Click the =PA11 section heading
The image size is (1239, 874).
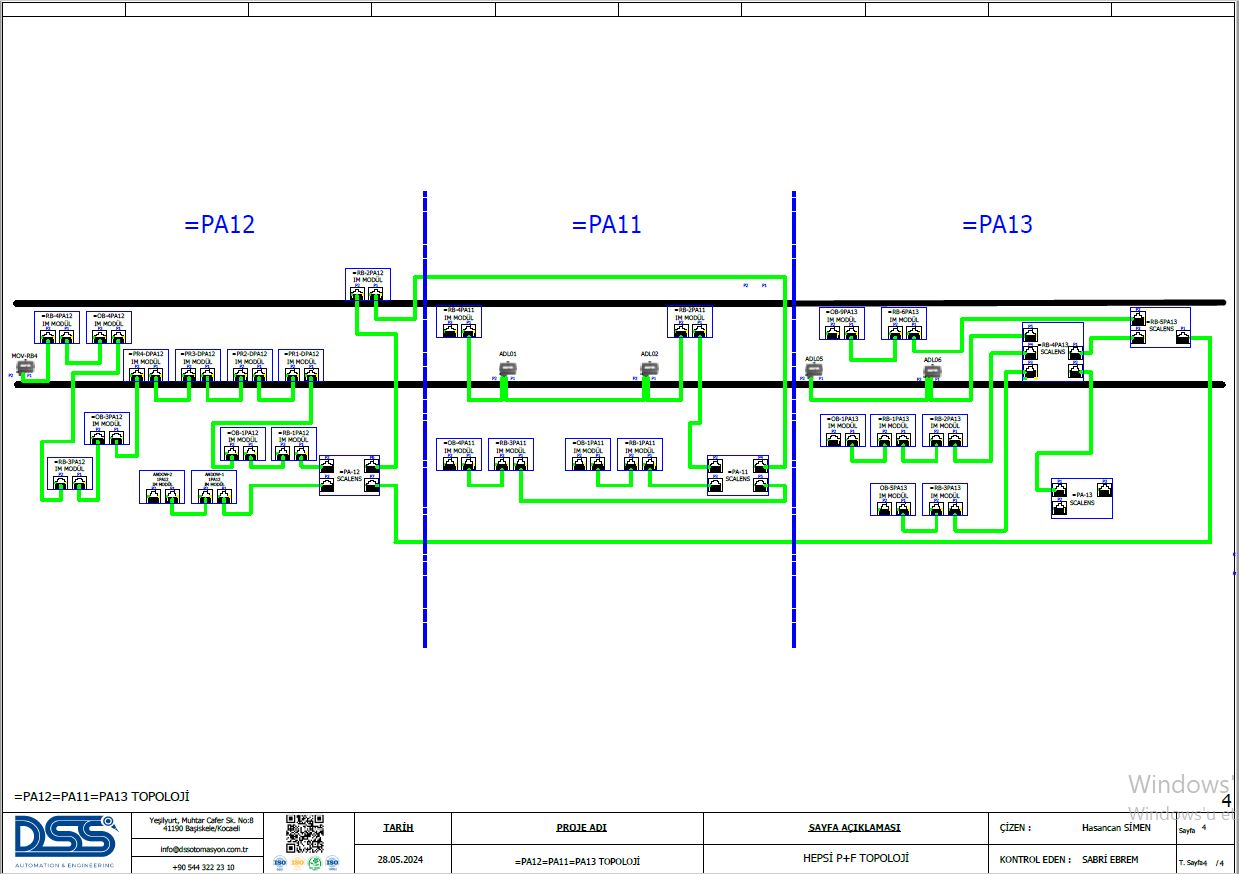coord(606,225)
